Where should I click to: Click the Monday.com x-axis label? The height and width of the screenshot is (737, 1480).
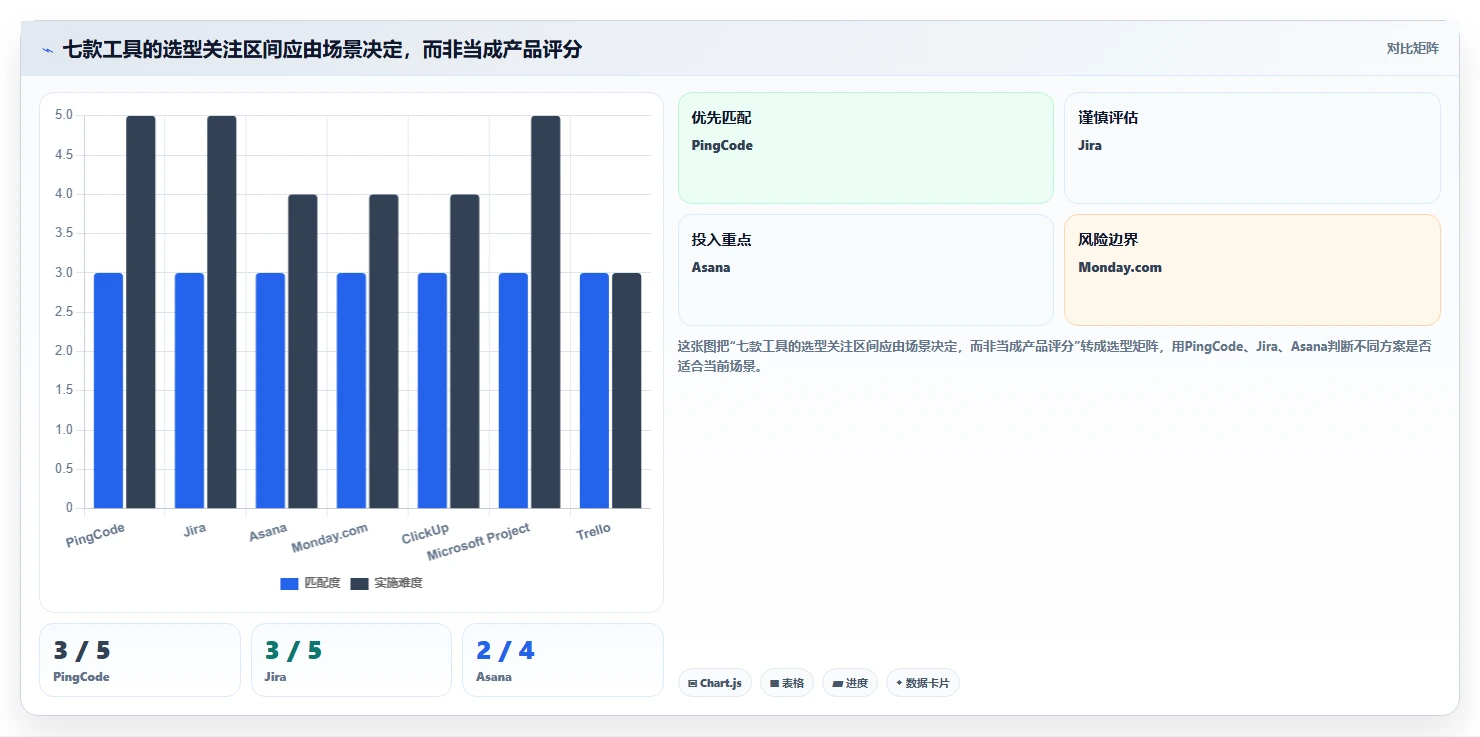coord(330,538)
